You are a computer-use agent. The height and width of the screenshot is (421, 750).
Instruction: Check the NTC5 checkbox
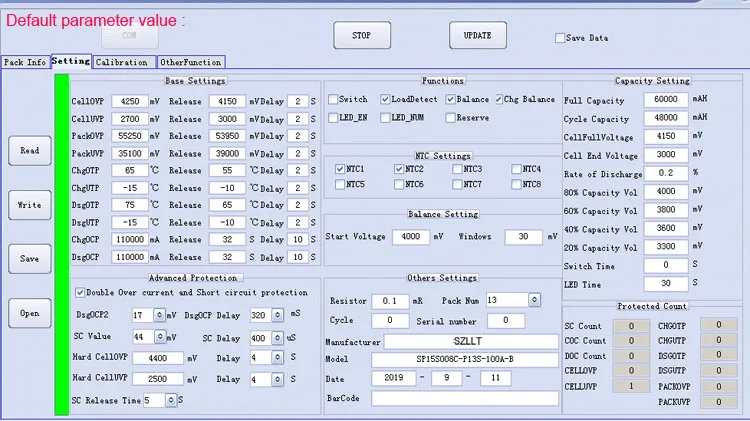(x=340, y=184)
